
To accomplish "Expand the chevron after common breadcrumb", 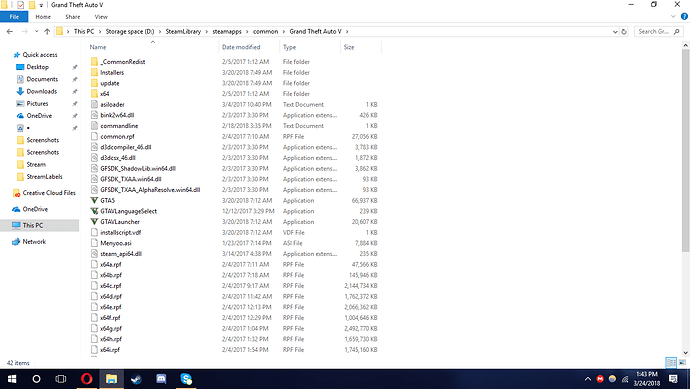I will click(284, 32).
